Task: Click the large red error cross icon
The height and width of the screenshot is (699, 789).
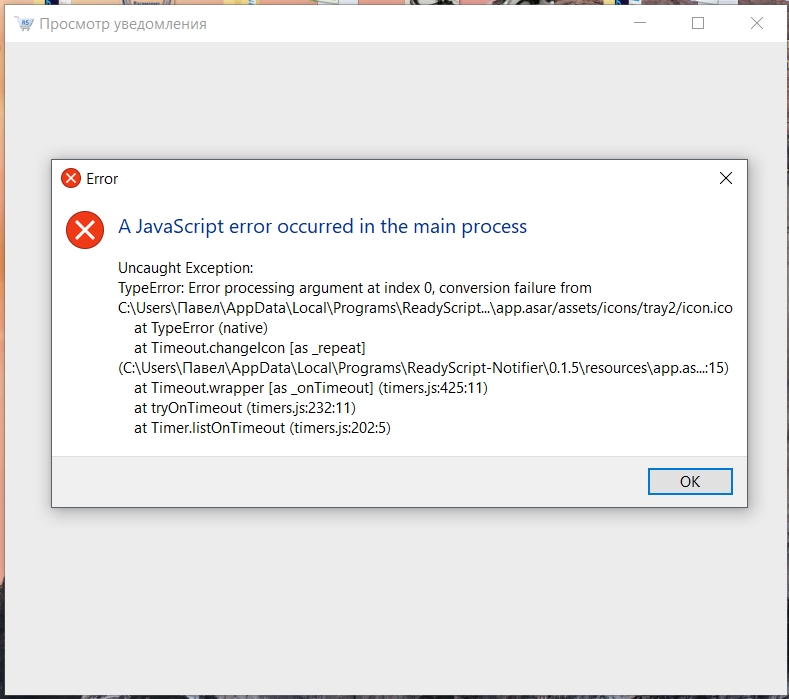Action: tap(85, 230)
